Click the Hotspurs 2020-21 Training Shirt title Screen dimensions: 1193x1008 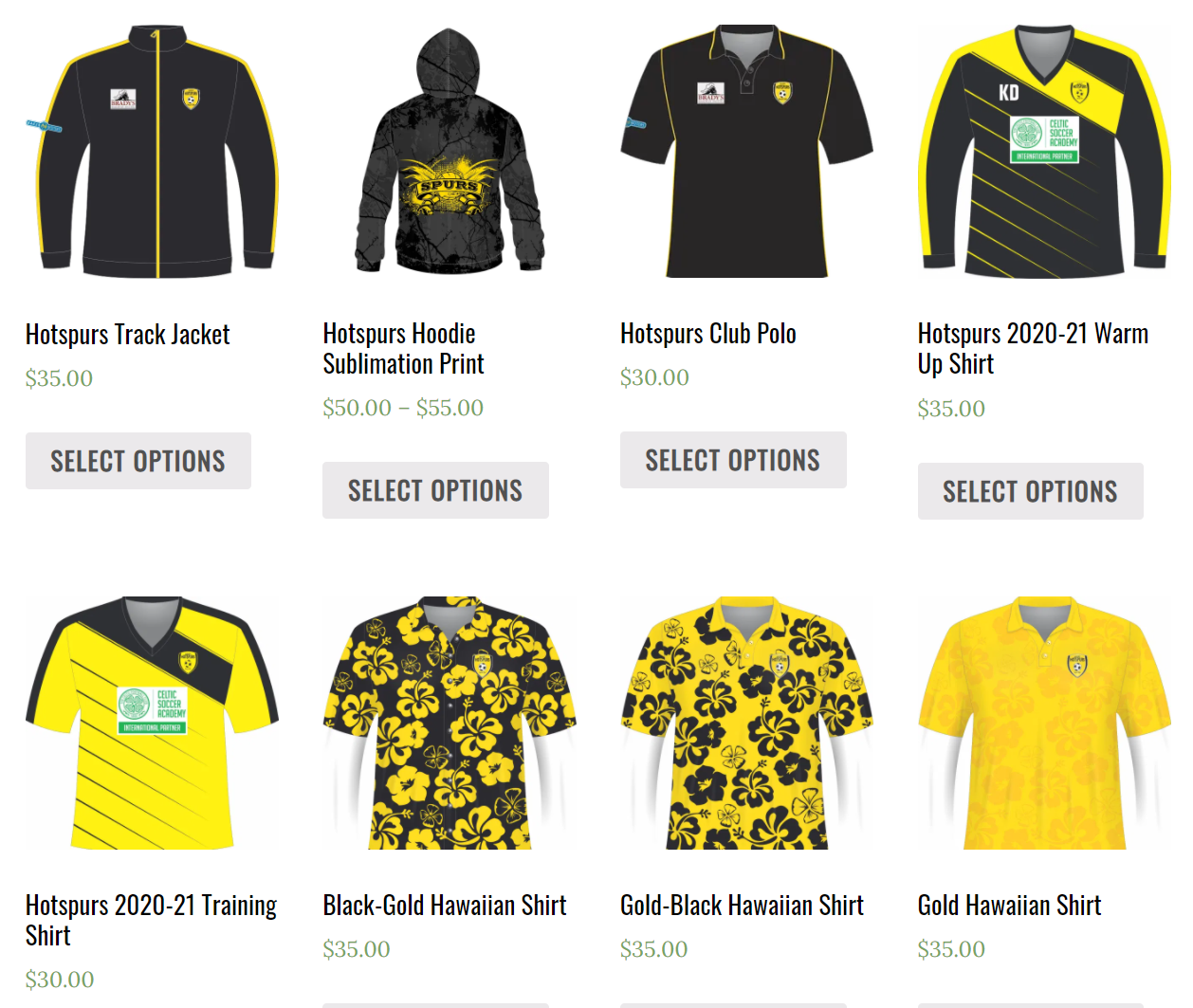pos(152,921)
